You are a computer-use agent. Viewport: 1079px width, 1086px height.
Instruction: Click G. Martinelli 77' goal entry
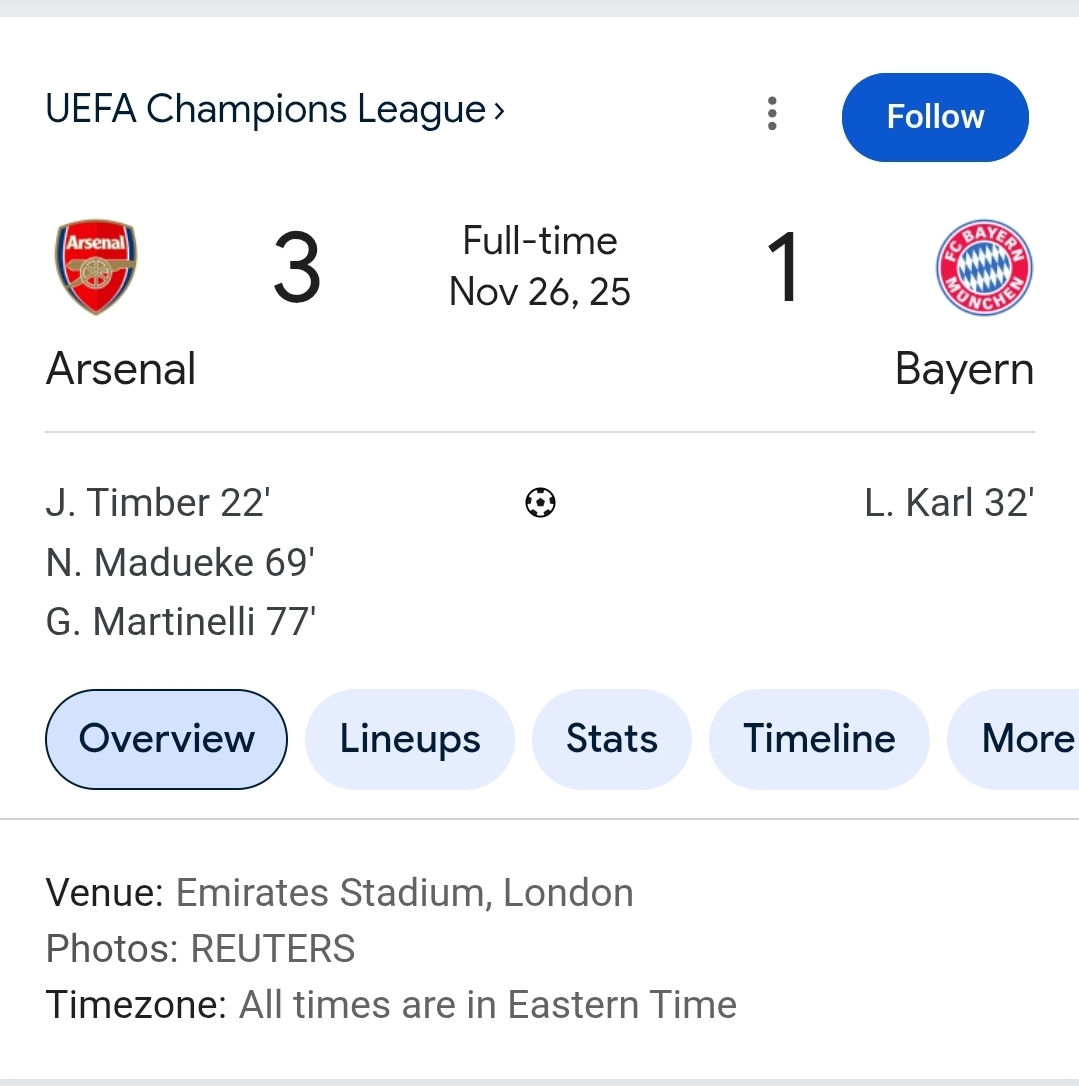(181, 622)
